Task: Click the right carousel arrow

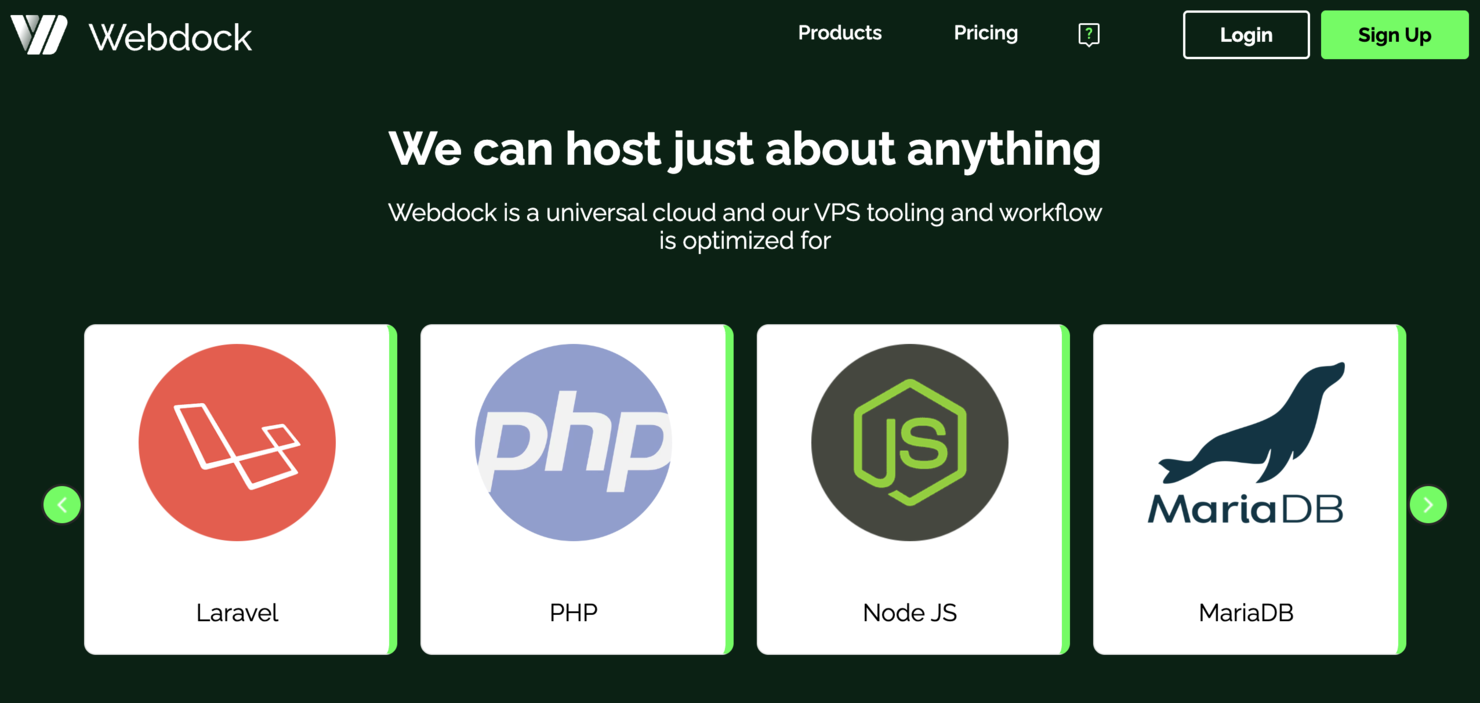Action: [1428, 504]
